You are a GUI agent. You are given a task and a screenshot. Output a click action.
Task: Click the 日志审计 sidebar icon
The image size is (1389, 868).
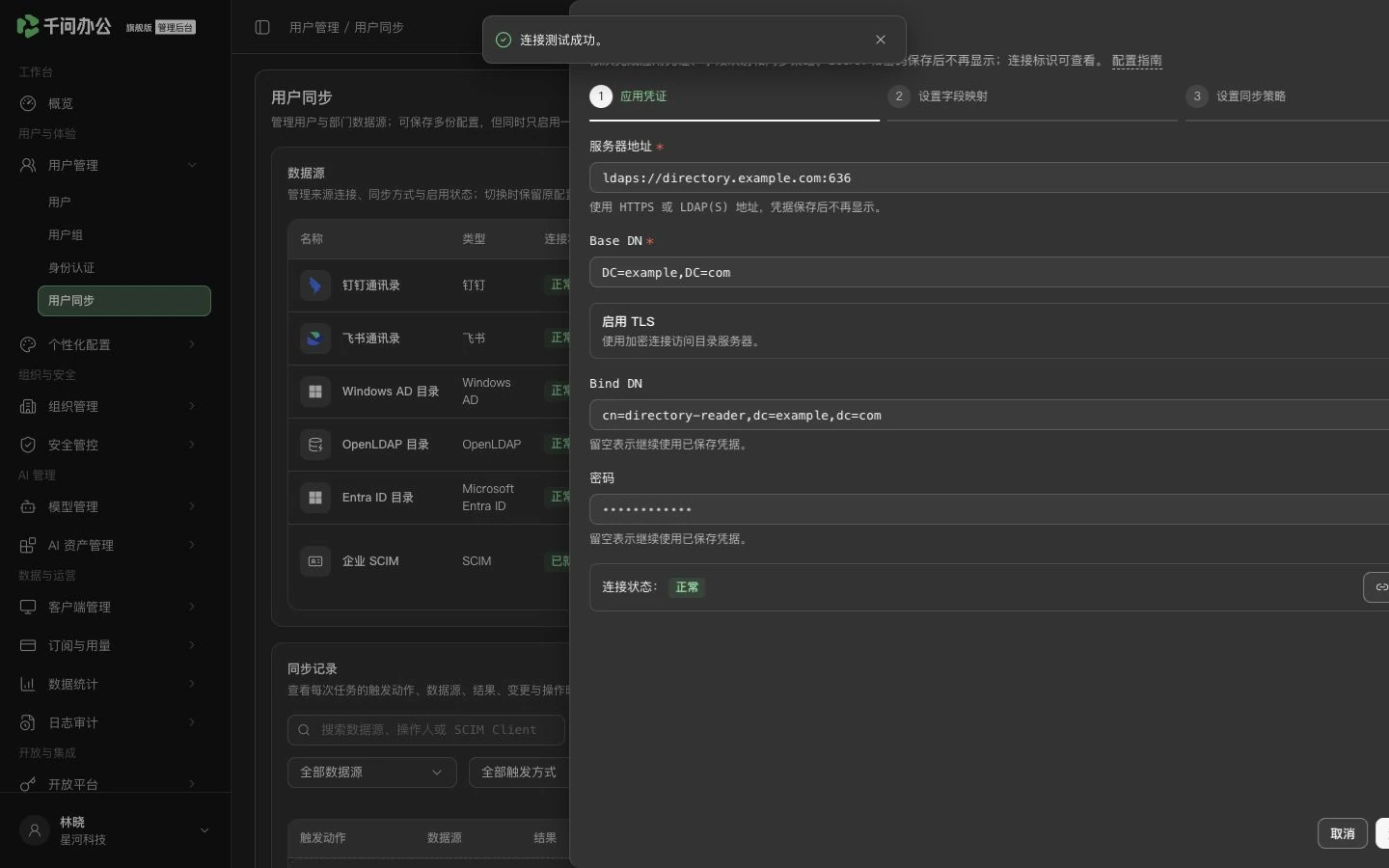tap(28, 722)
